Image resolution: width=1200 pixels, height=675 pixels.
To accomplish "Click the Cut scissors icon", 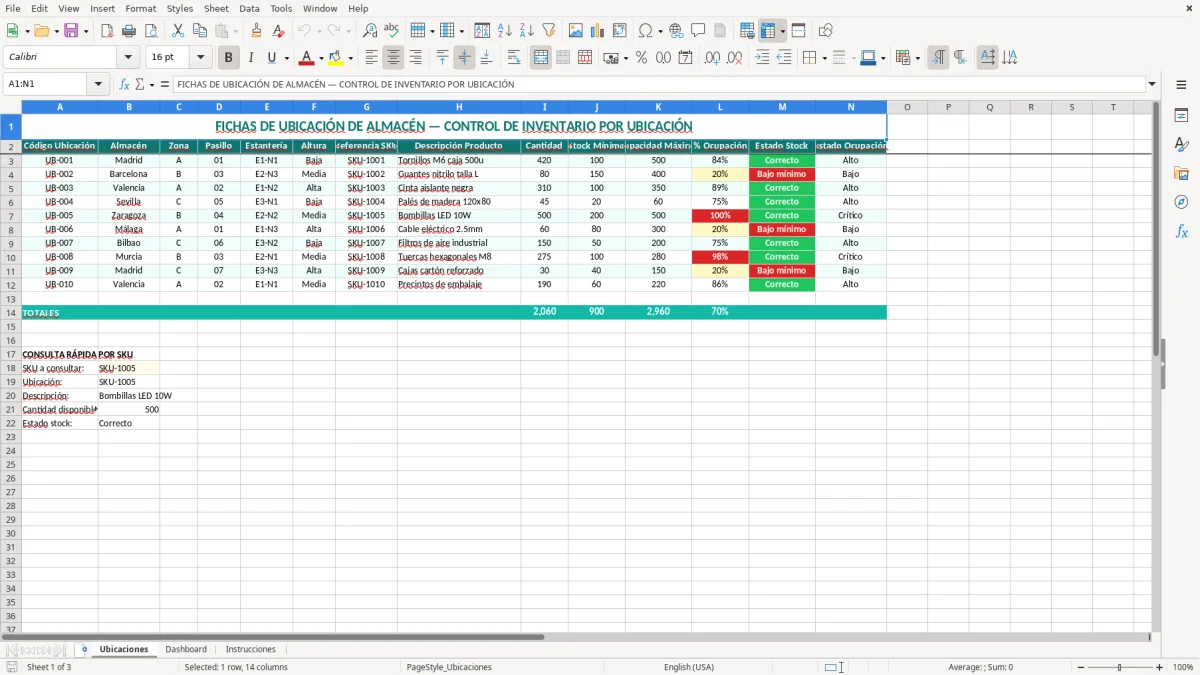I will (178, 31).
